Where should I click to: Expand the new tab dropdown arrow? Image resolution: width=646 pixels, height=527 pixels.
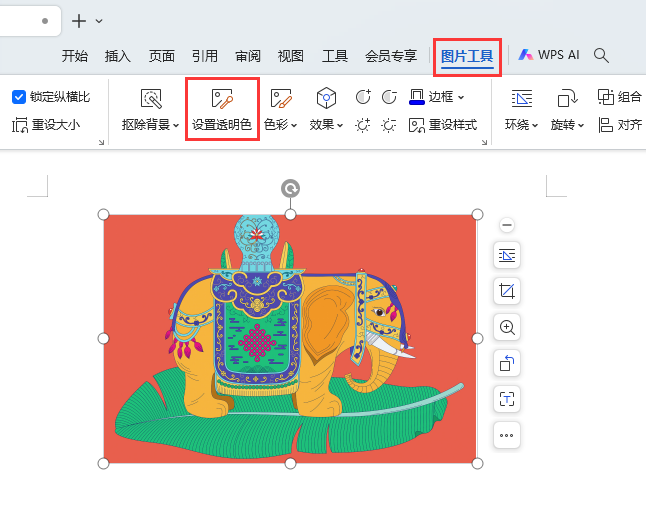pyautogui.click(x=99, y=21)
